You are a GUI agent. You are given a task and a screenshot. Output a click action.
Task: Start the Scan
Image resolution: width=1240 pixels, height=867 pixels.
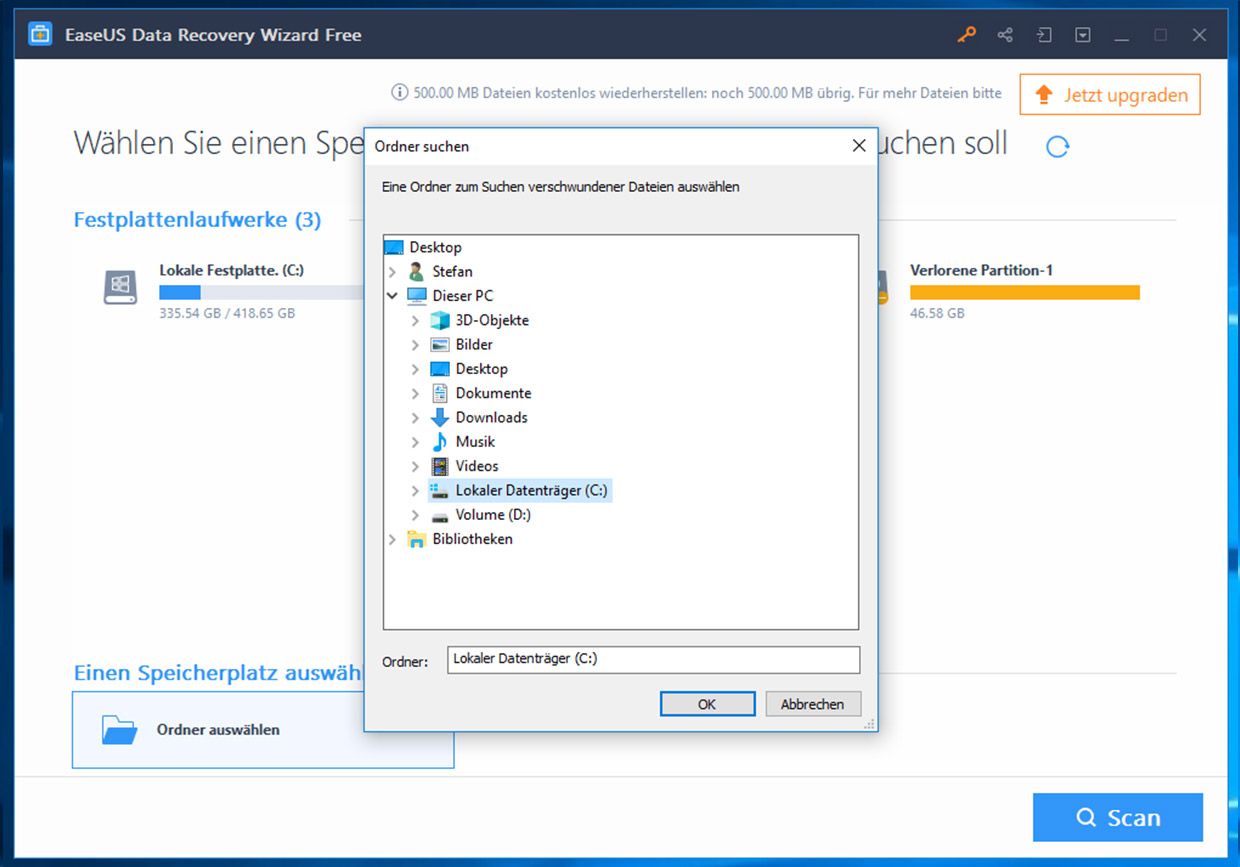(1118, 818)
